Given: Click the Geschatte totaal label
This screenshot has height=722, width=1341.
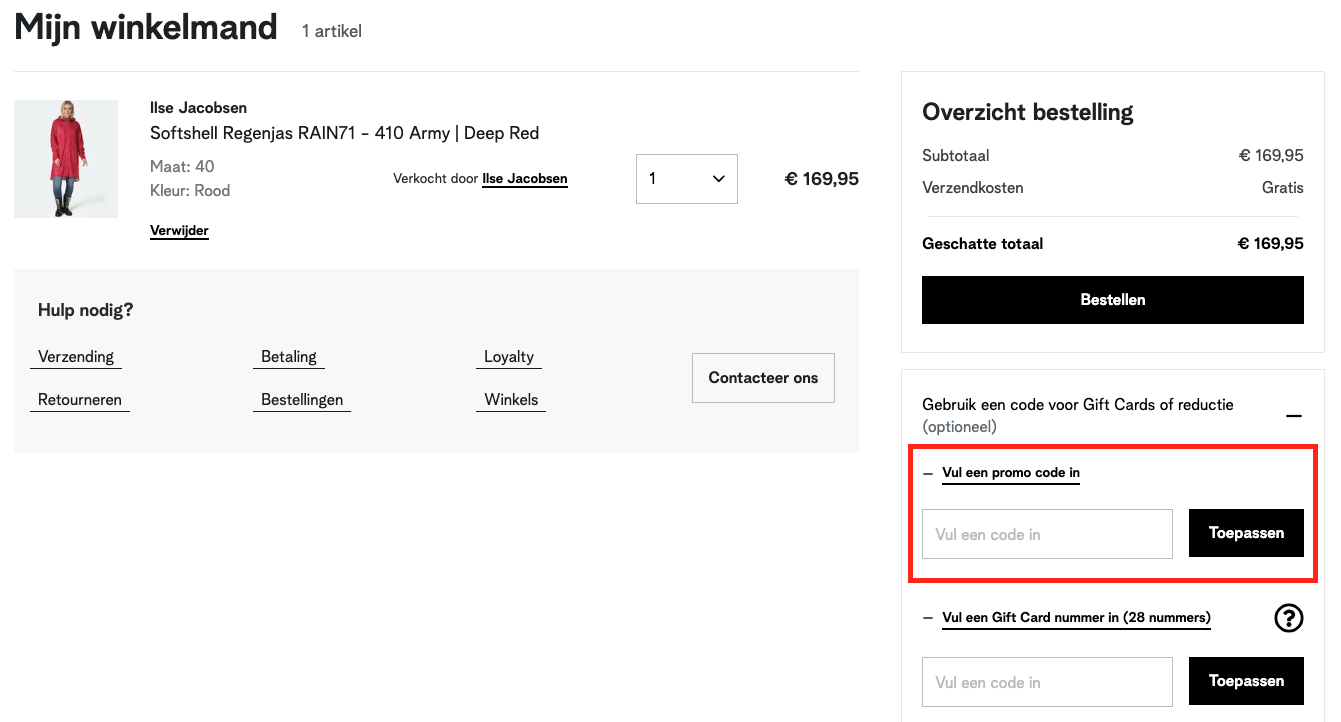Looking at the screenshot, I should pos(983,244).
